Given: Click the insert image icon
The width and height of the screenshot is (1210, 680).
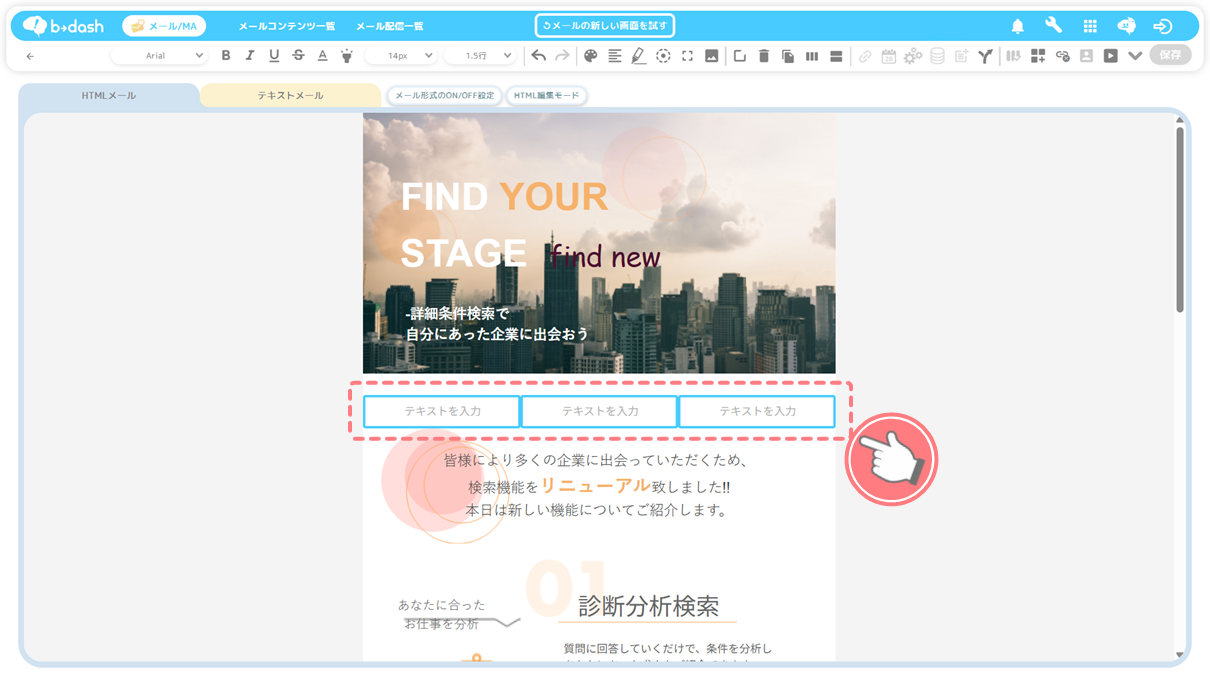Looking at the screenshot, I should coord(712,56).
